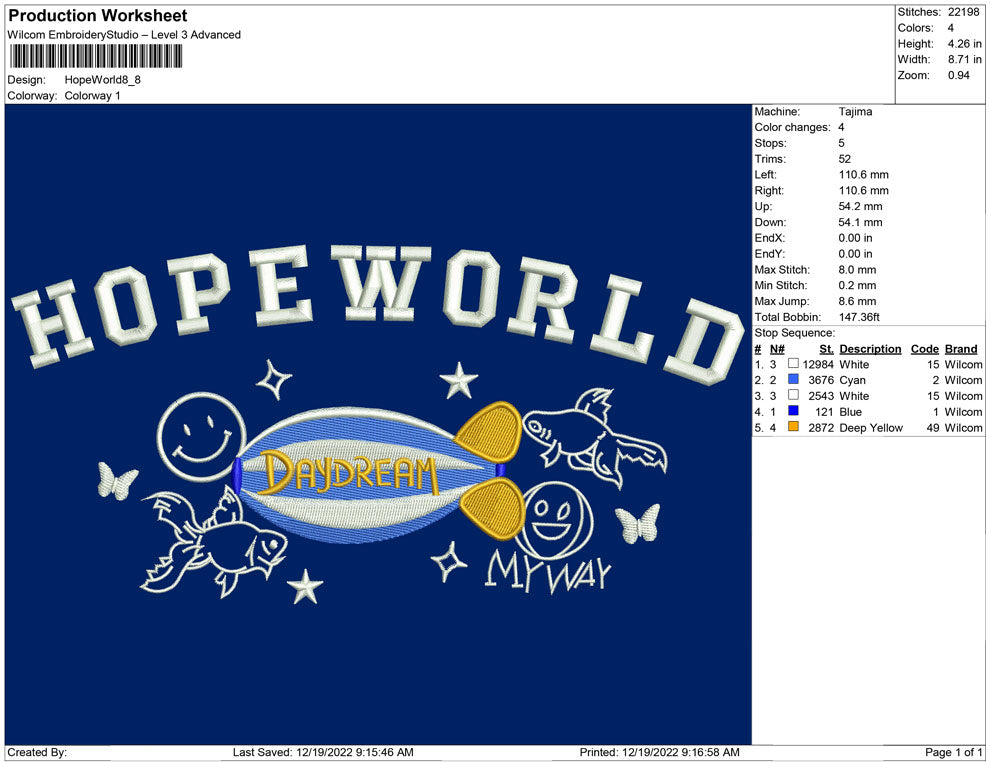Viewport: 990px width, 762px height.
Task: Click the N# column header
Action: coord(777,349)
